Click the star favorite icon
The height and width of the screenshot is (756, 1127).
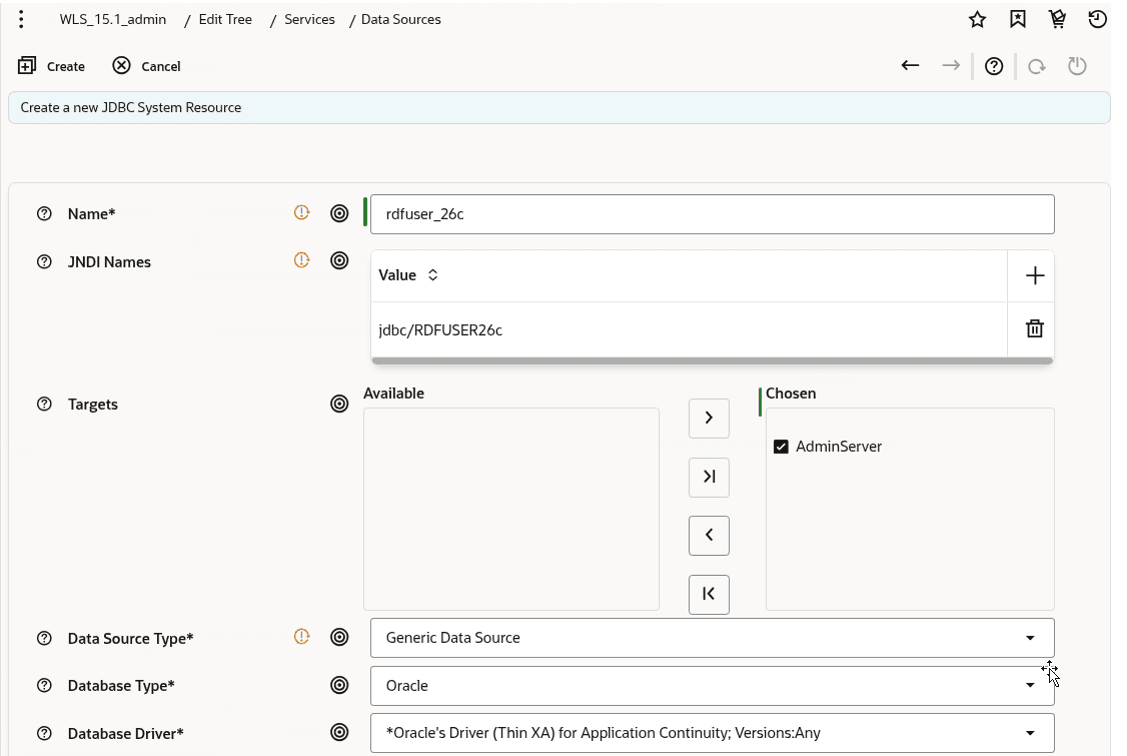tap(978, 19)
